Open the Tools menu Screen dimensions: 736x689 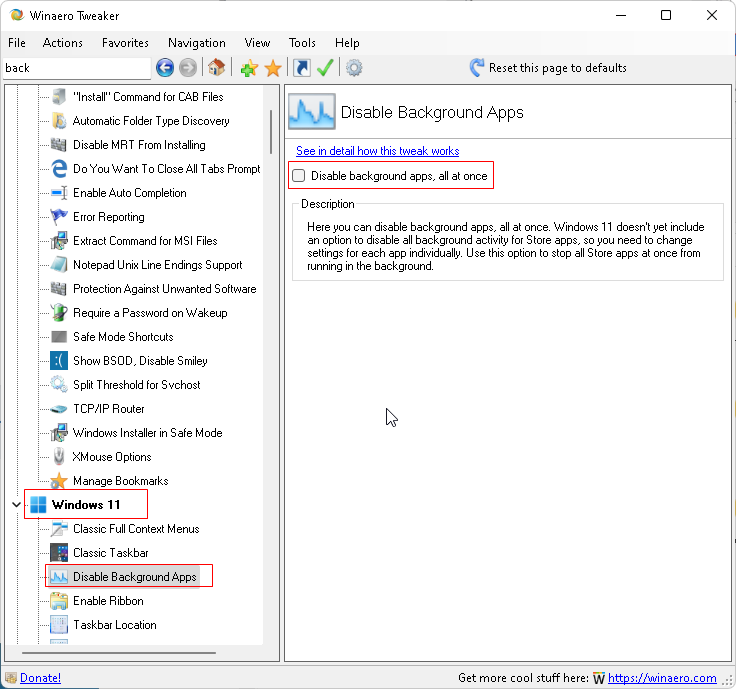pos(302,43)
